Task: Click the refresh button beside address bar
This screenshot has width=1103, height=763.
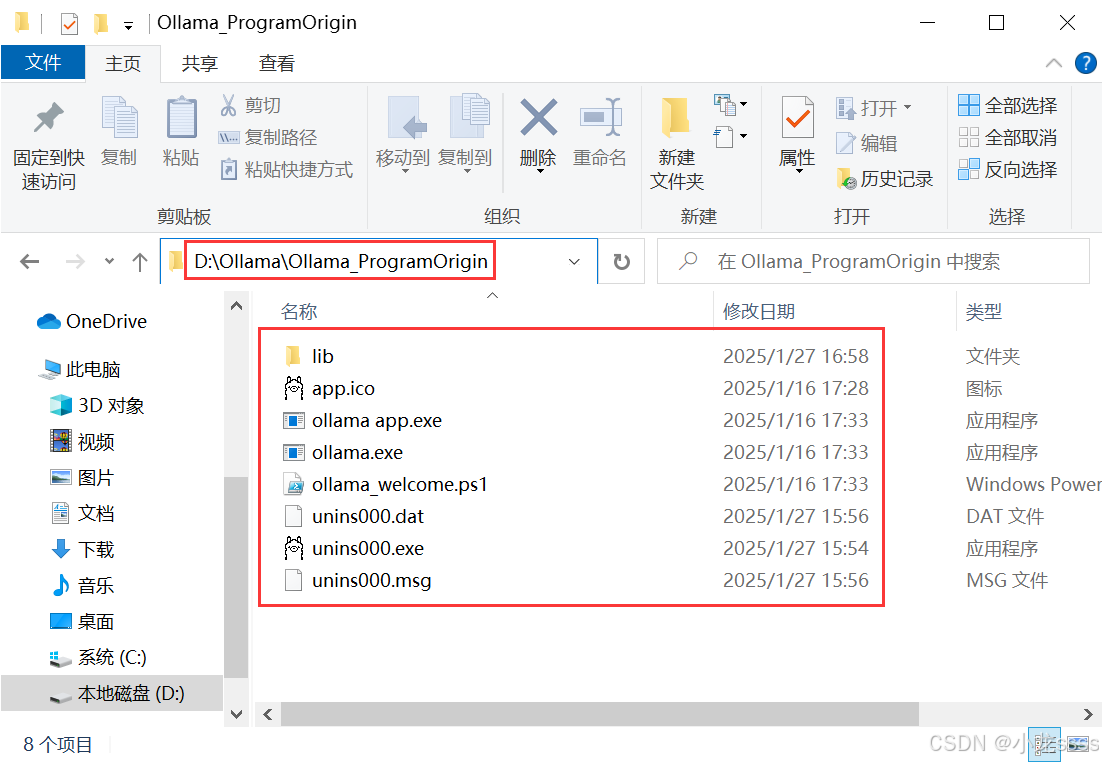Action: point(622,262)
